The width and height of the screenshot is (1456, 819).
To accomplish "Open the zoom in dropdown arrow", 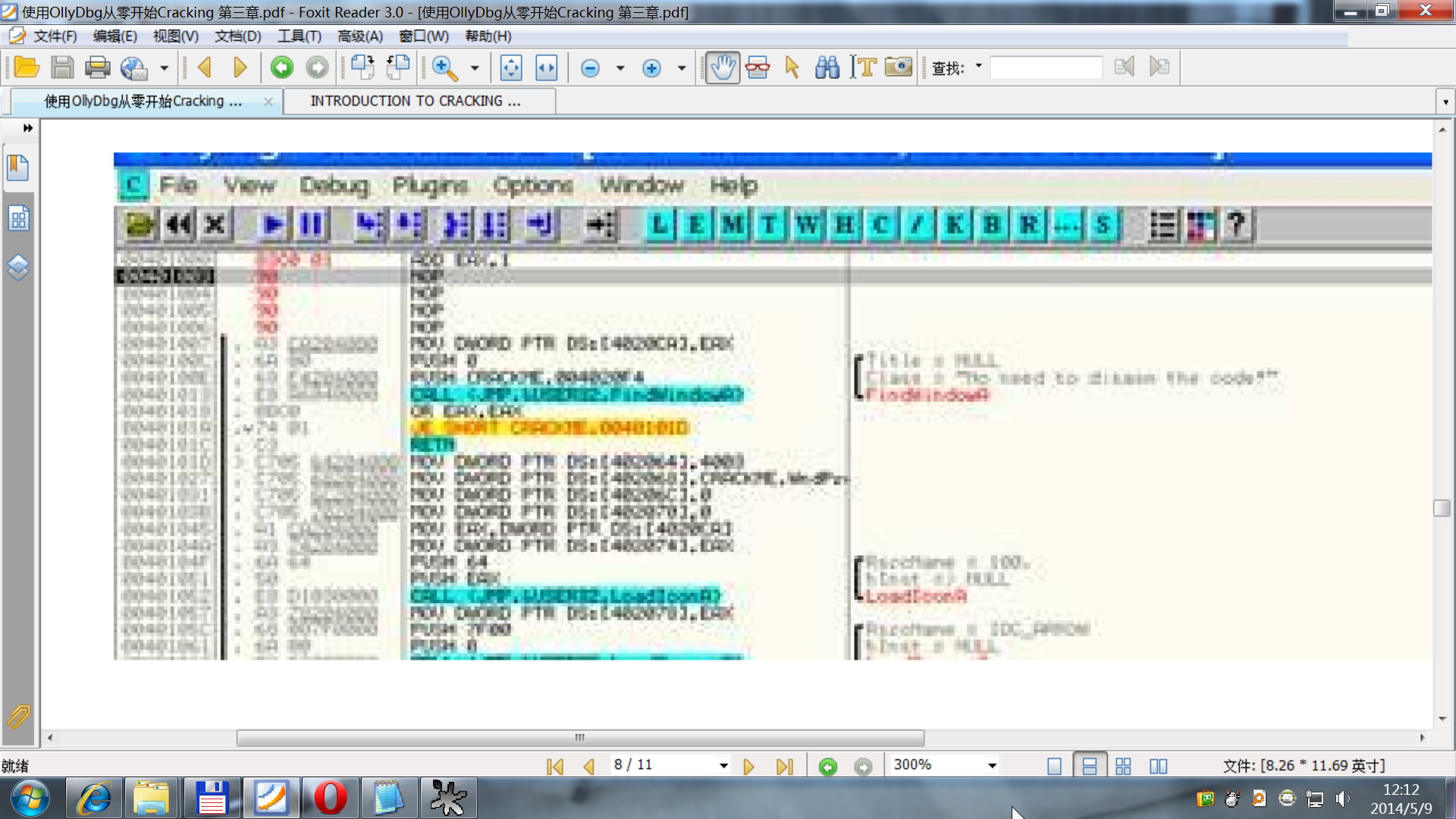I will 682,68.
